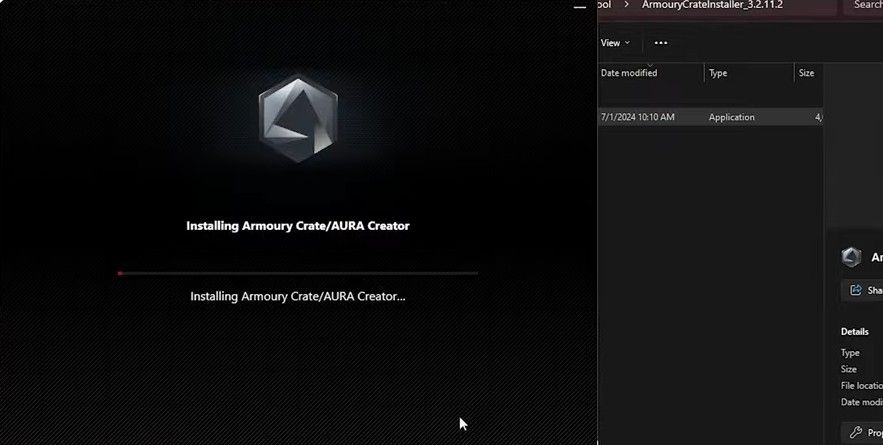Minimize the Armoury Crate installer window

(x=579, y=7)
